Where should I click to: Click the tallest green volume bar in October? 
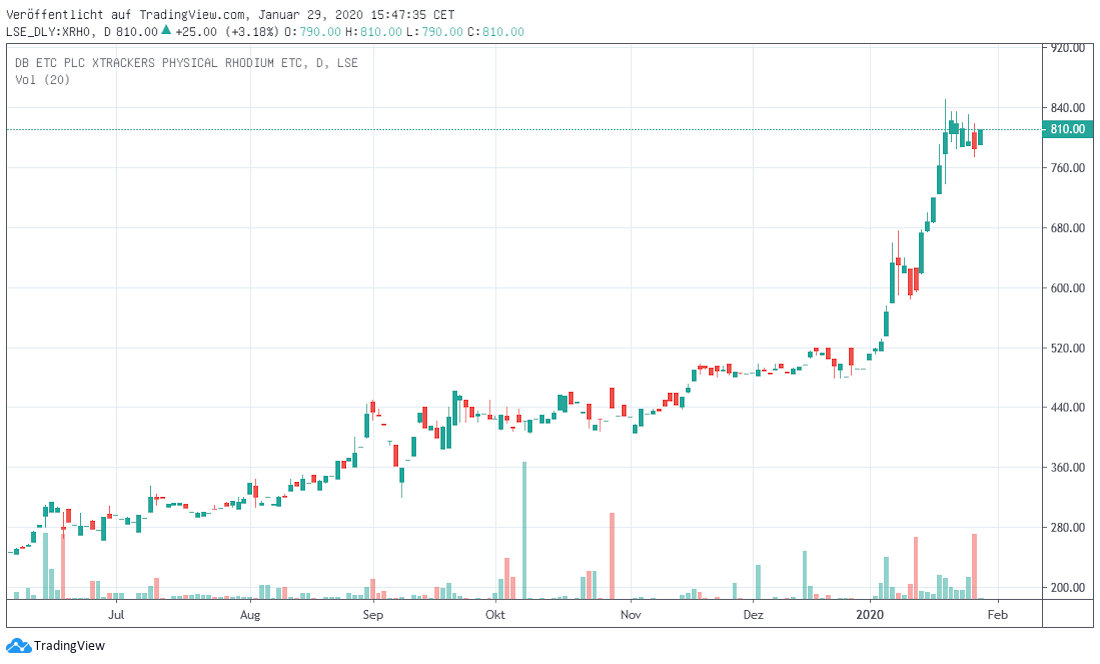[x=524, y=530]
